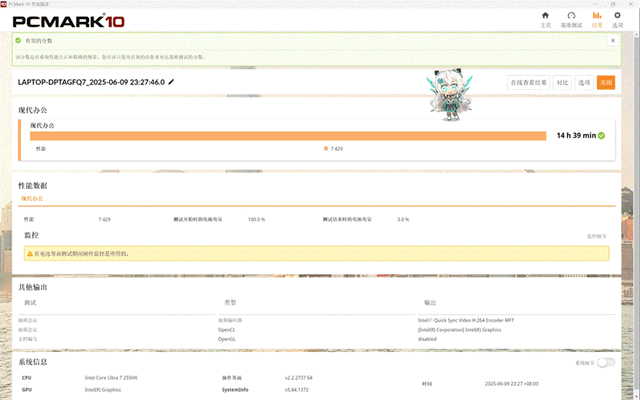This screenshot has height=400, width=640.
Task: Click the pencil icon to rename result
Action: (171, 82)
